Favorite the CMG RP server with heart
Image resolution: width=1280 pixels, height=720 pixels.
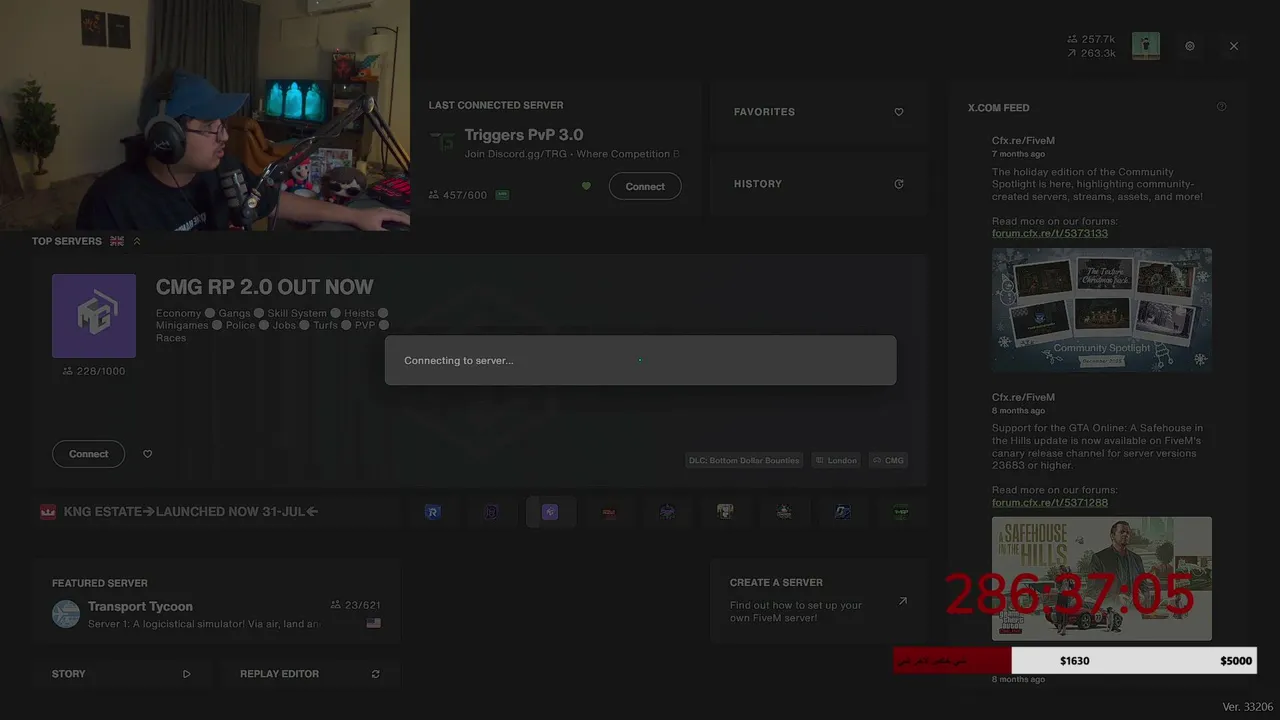(148, 454)
